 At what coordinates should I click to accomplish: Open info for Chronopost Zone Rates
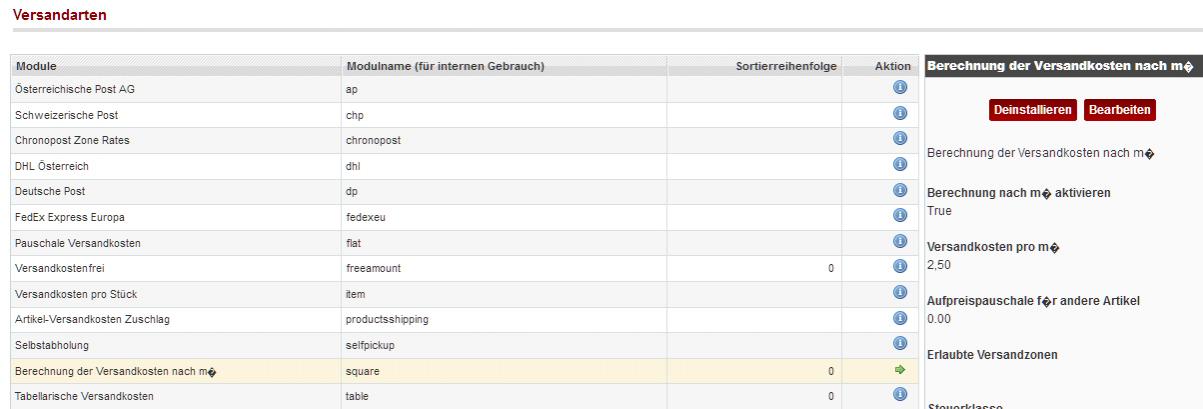(x=899, y=138)
